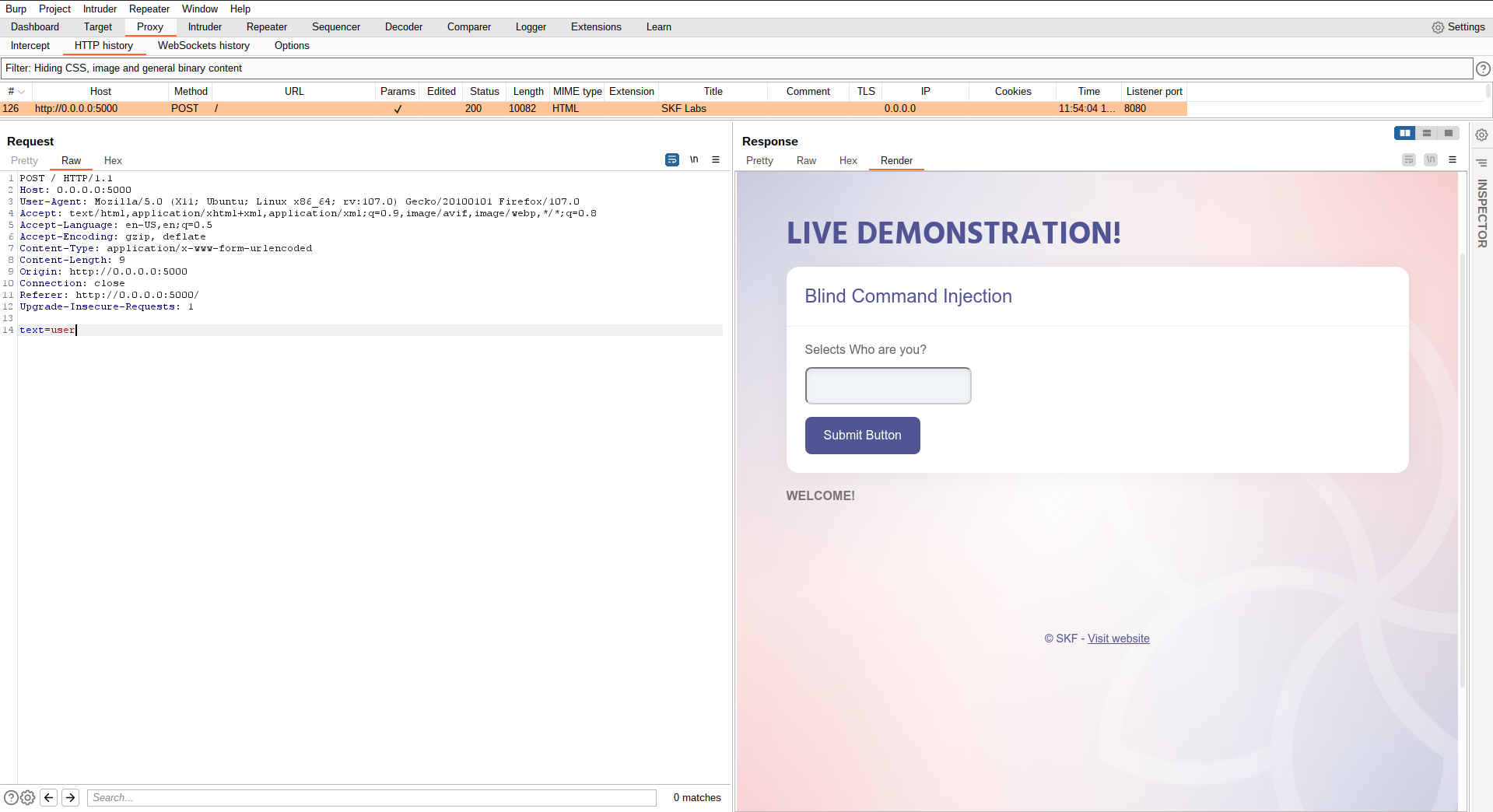The height and width of the screenshot is (812, 1493).
Task: Switch to the Target tab
Action: point(98,27)
